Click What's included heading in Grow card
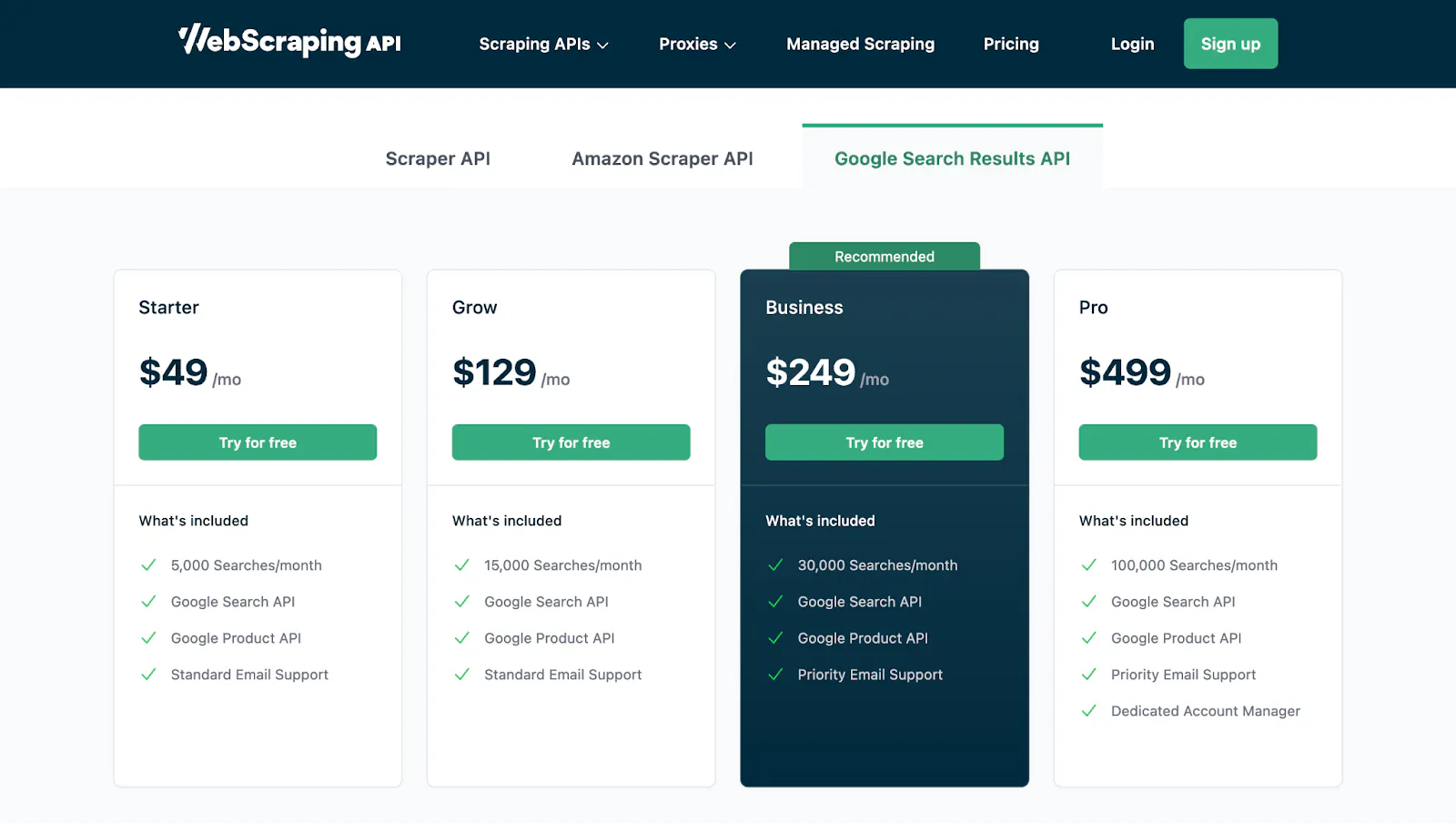1456x824 pixels. (507, 521)
